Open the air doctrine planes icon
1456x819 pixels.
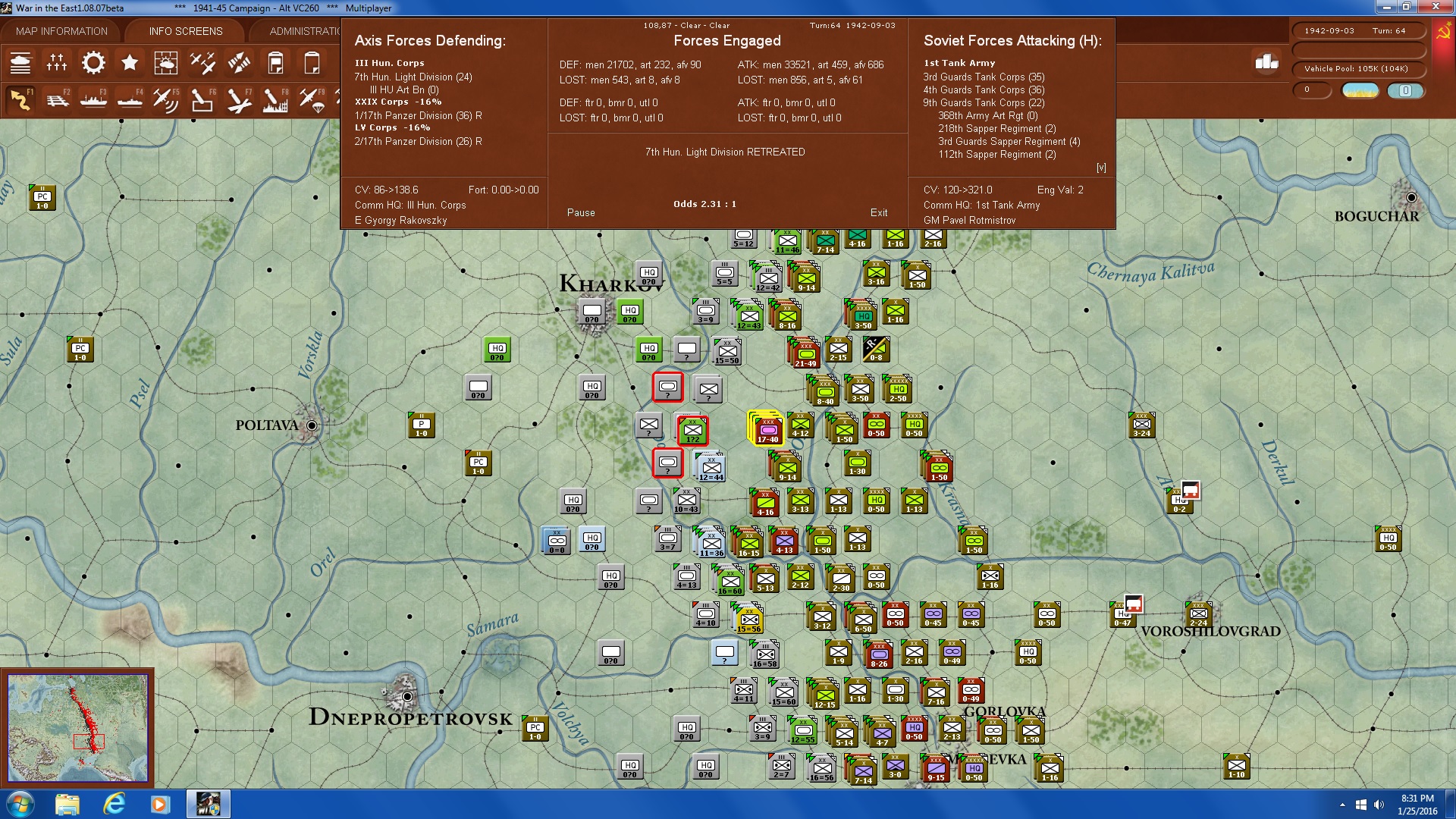pos(202,63)
